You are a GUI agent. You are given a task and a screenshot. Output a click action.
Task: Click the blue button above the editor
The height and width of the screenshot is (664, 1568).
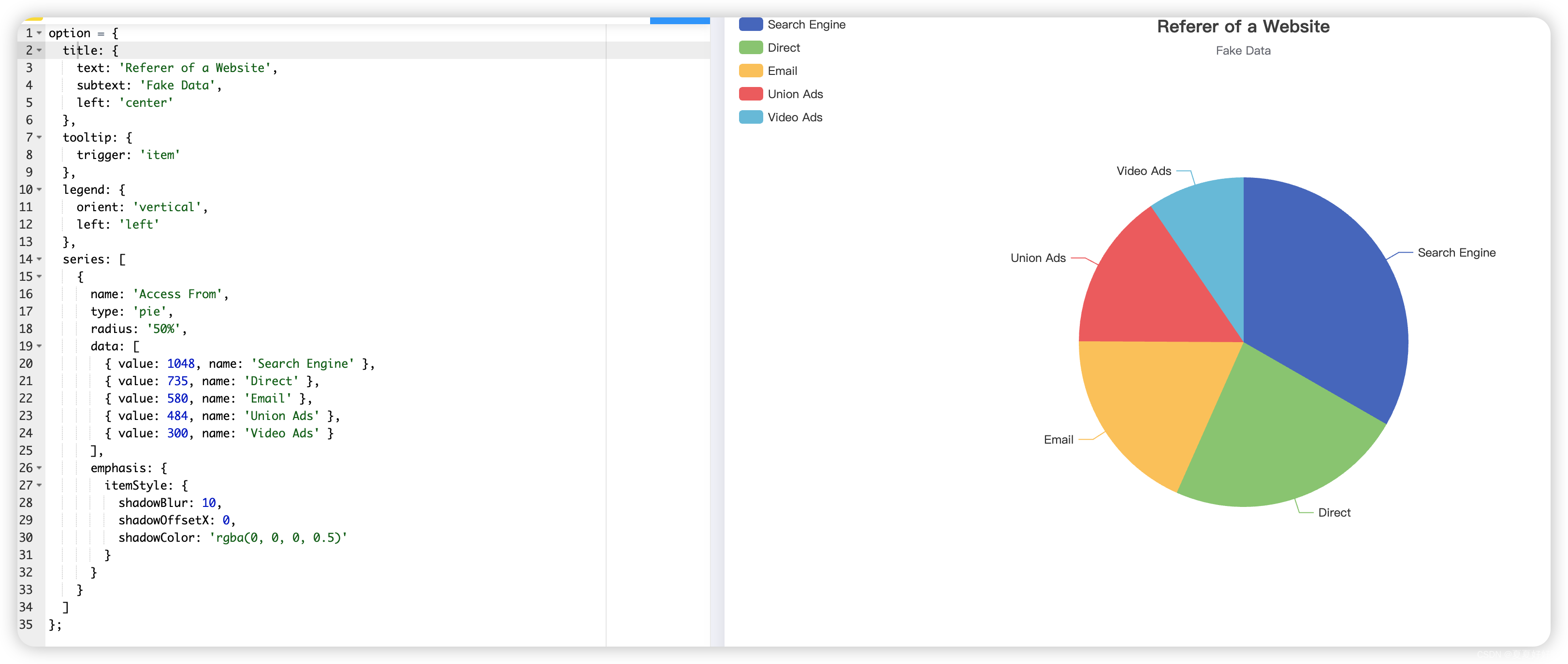coord(679,21)
